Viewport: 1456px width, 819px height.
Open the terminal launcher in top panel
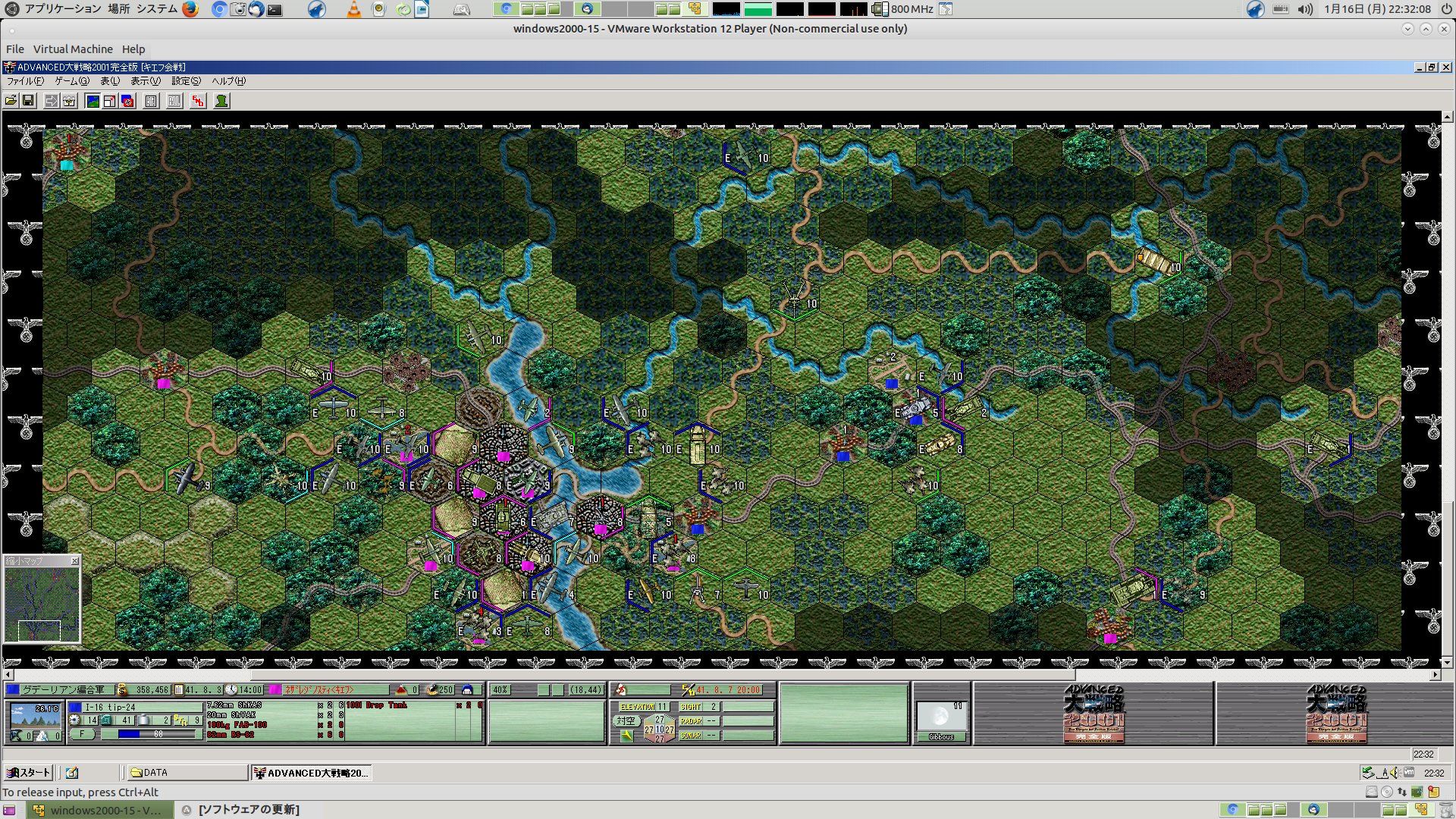pos(275,9)
